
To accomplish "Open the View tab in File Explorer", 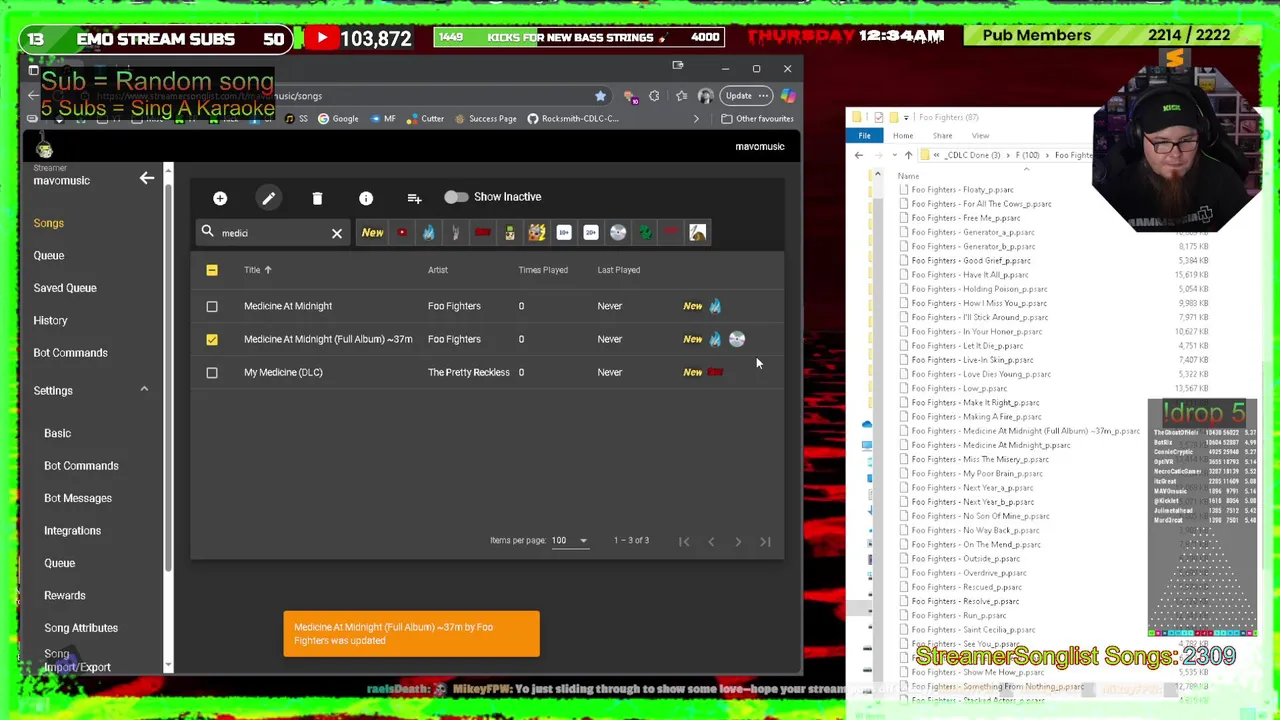I will coord(980,136).
